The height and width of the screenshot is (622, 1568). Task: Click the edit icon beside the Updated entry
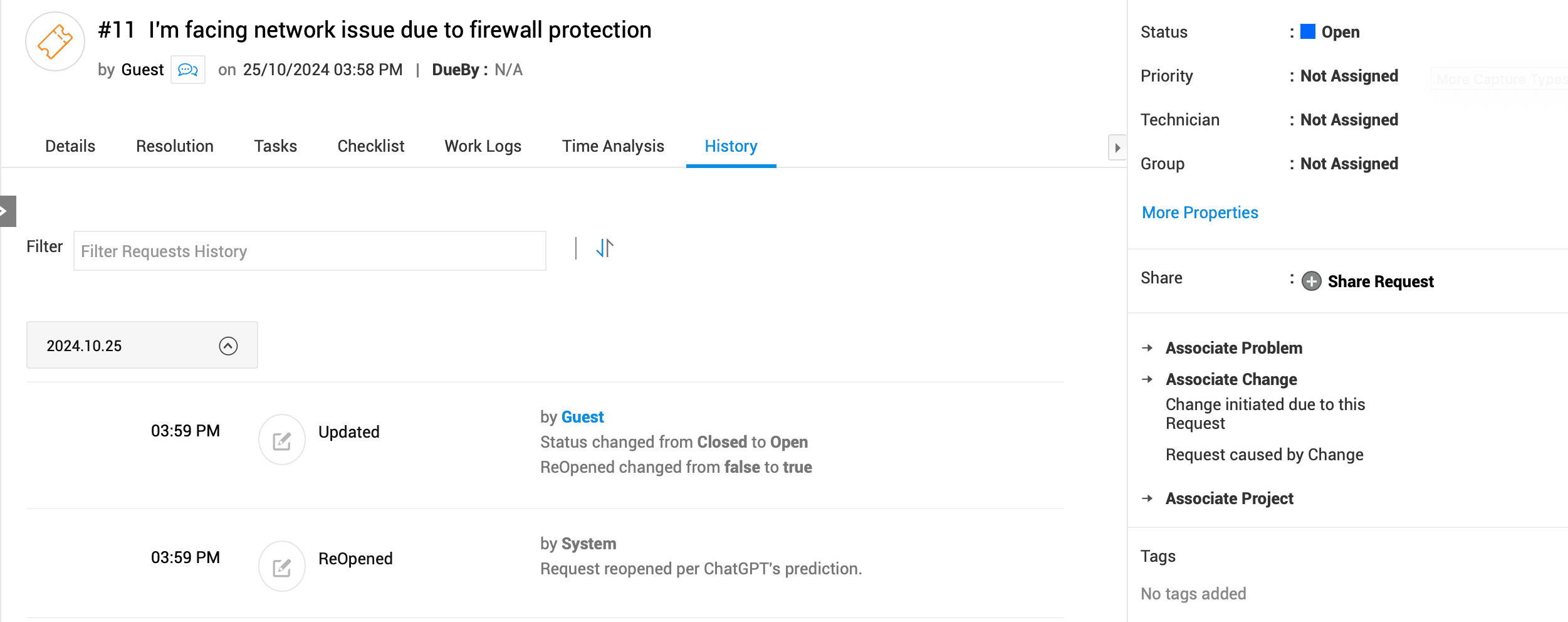click(x=282, y=440)
